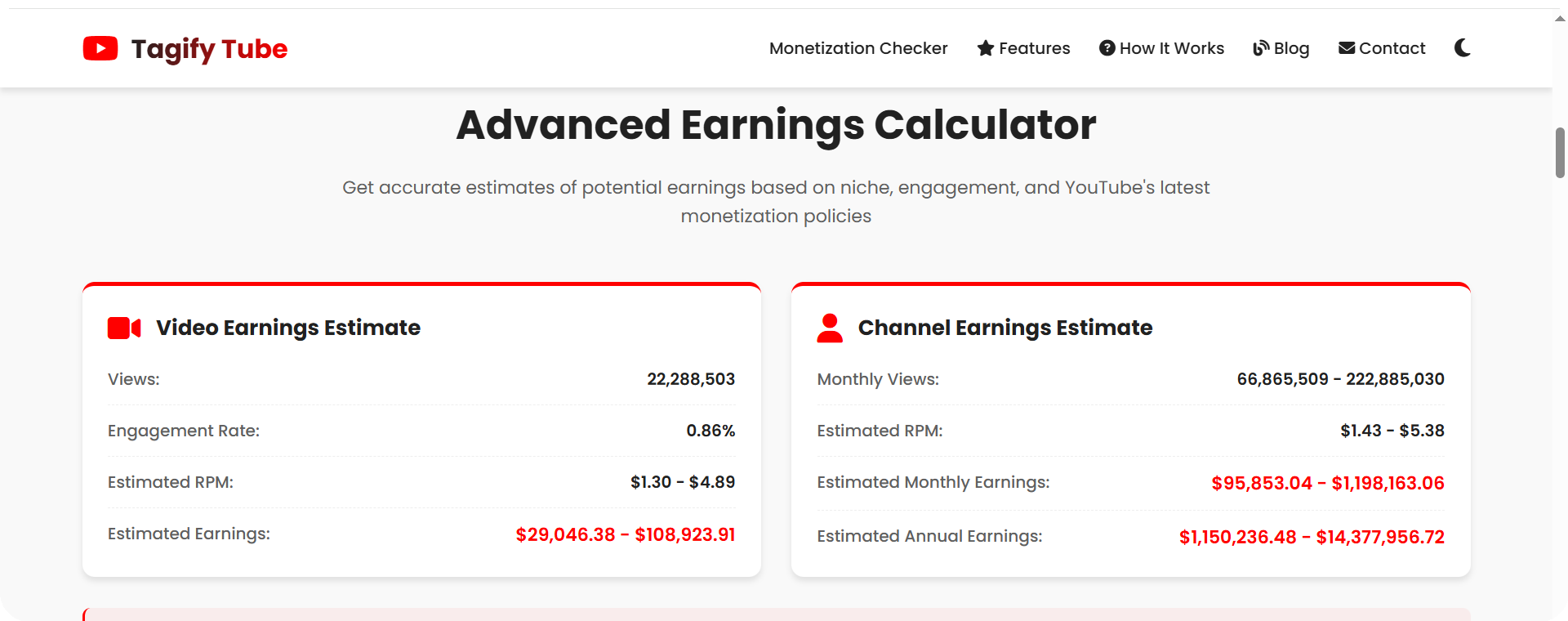The height and width of the screenshot is (621, 1568).
Task: Visit the Blog page
Action: point(1290,48)
